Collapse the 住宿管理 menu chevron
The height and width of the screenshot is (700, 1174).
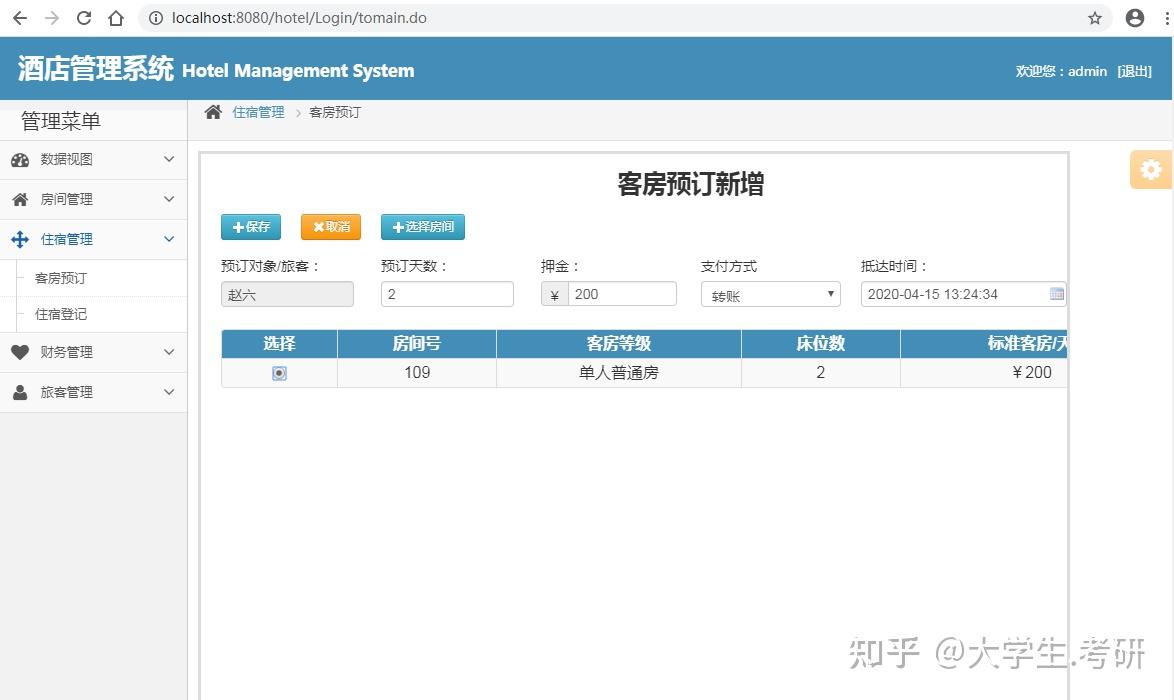pyautogui.click(x=169, y=240)
